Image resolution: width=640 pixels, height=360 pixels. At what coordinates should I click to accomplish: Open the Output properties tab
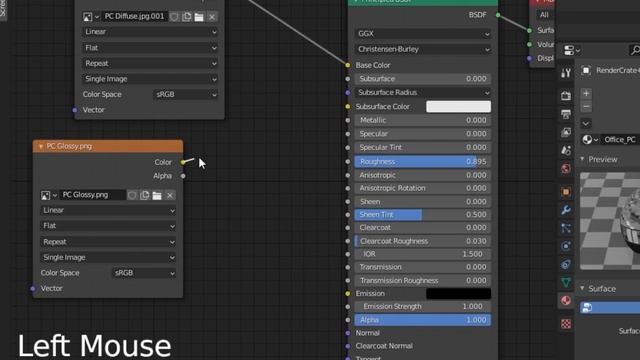pyautogui.click(x=566, y=114)
